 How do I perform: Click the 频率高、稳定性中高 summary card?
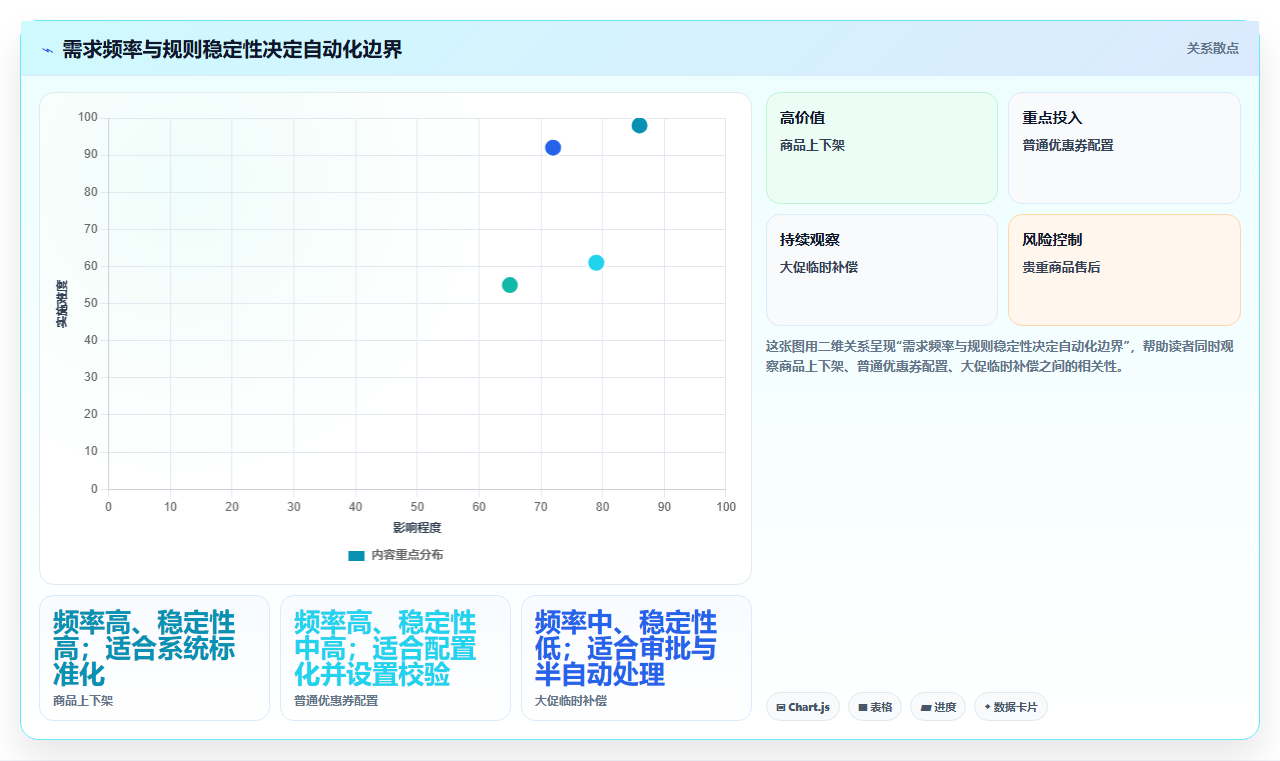click(395, 658)
